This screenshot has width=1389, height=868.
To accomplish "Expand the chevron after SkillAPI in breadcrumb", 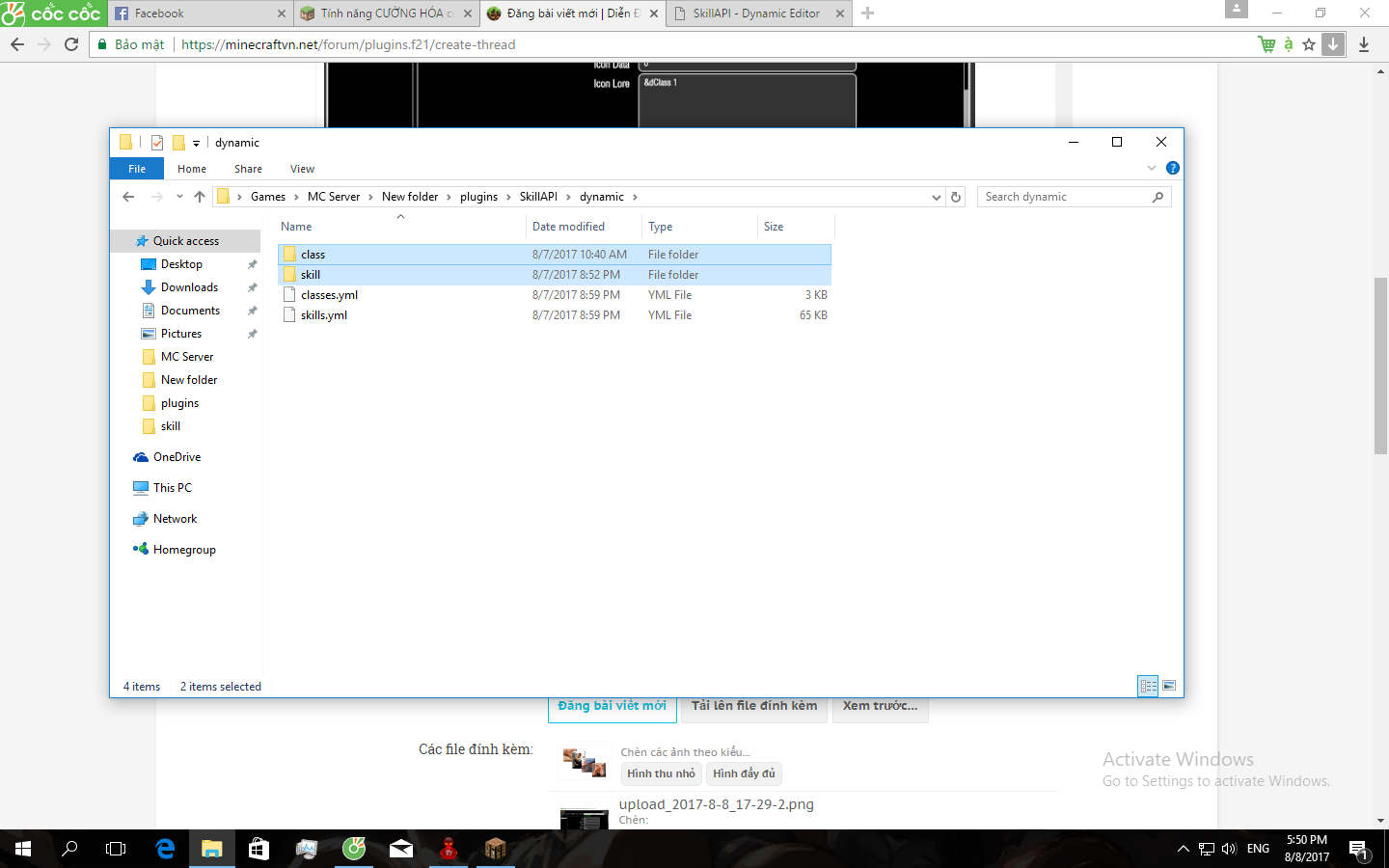I will click(x=568, y=197).
